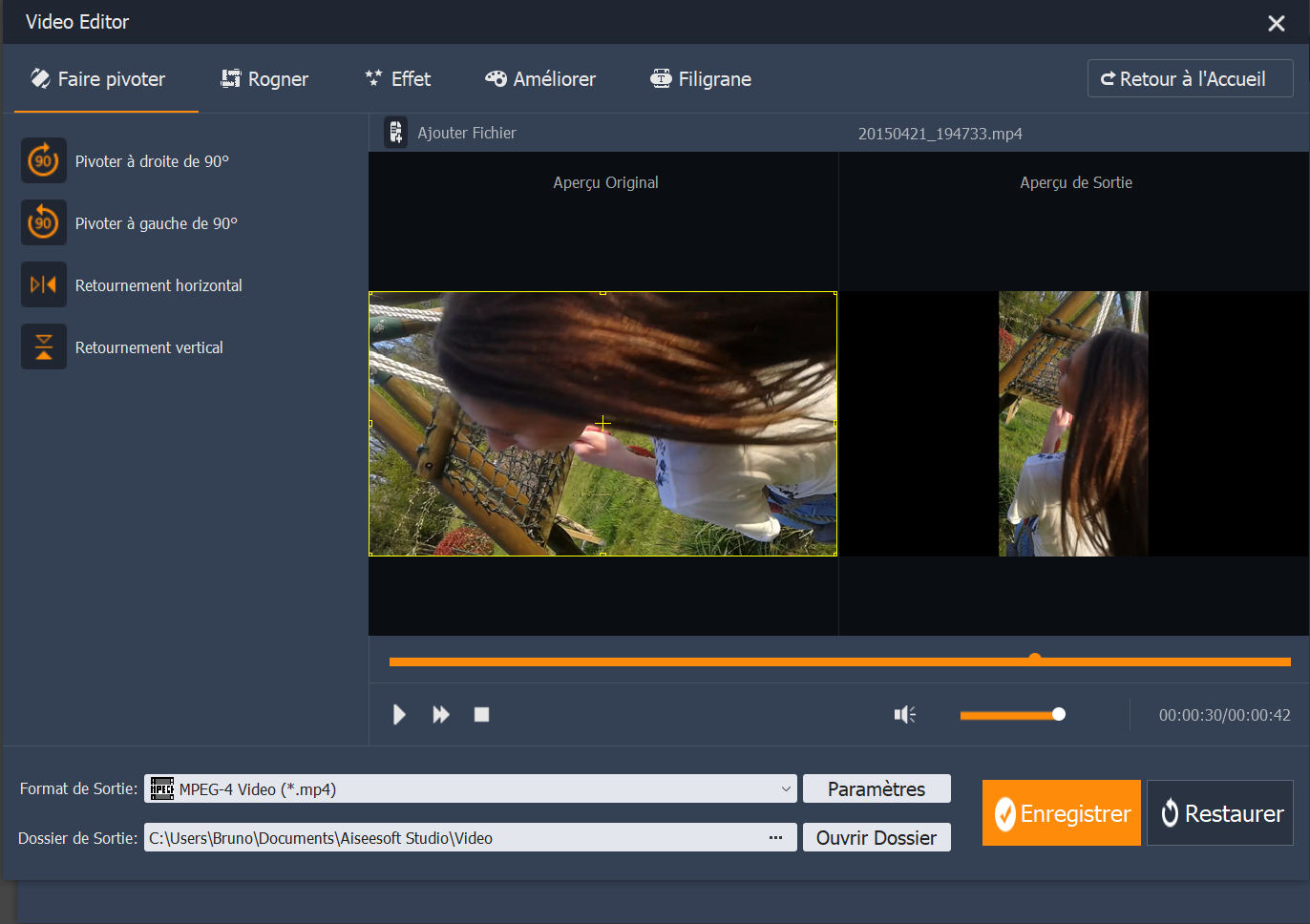
Task: Mute audio with the speaker icon
Action: click(904, 714)
